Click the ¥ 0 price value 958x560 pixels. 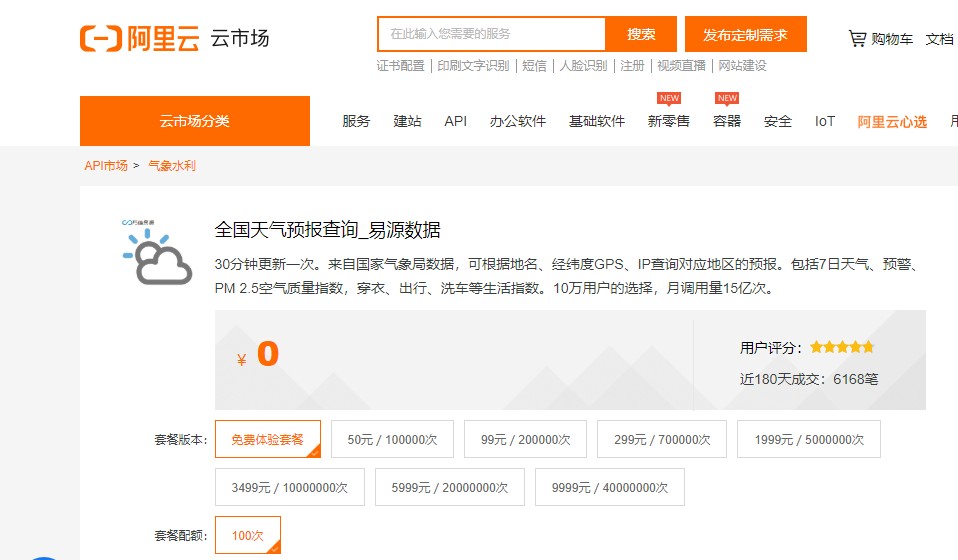coord(258,355)
